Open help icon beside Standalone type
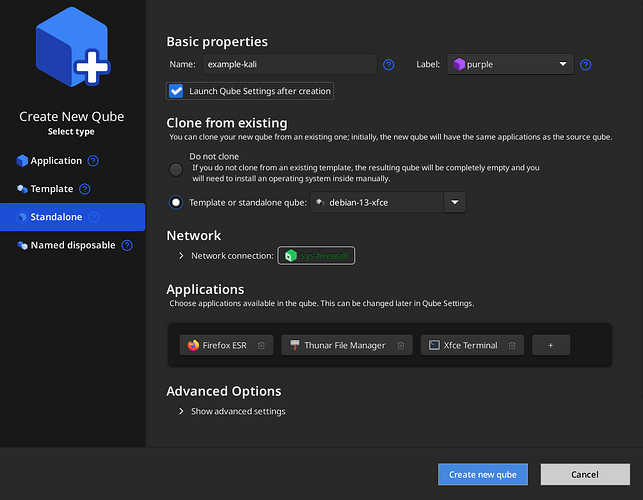Screen dimensions: 643x500 [94, 217]
